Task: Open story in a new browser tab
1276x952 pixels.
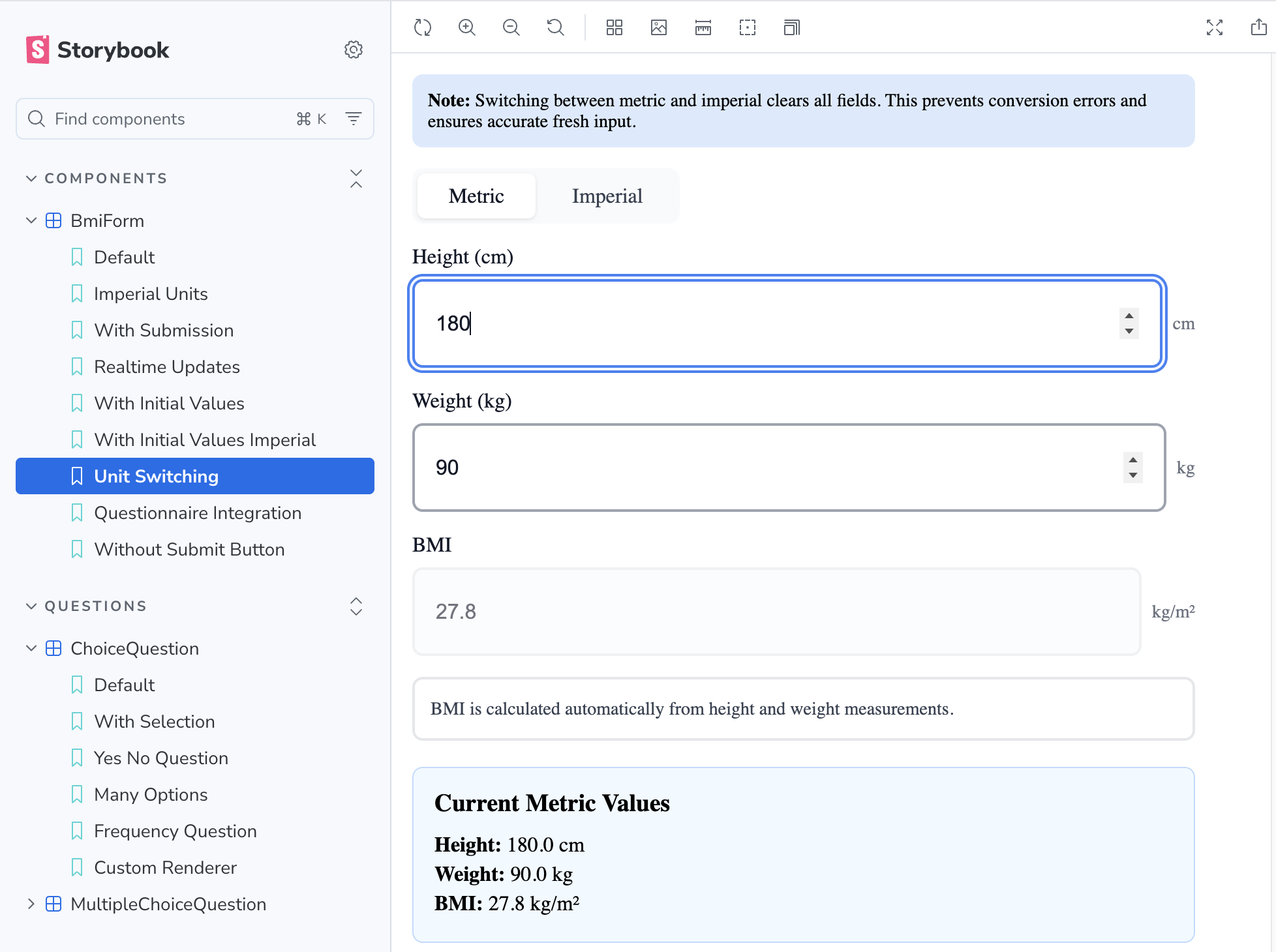Action: tap(1258, 27)
